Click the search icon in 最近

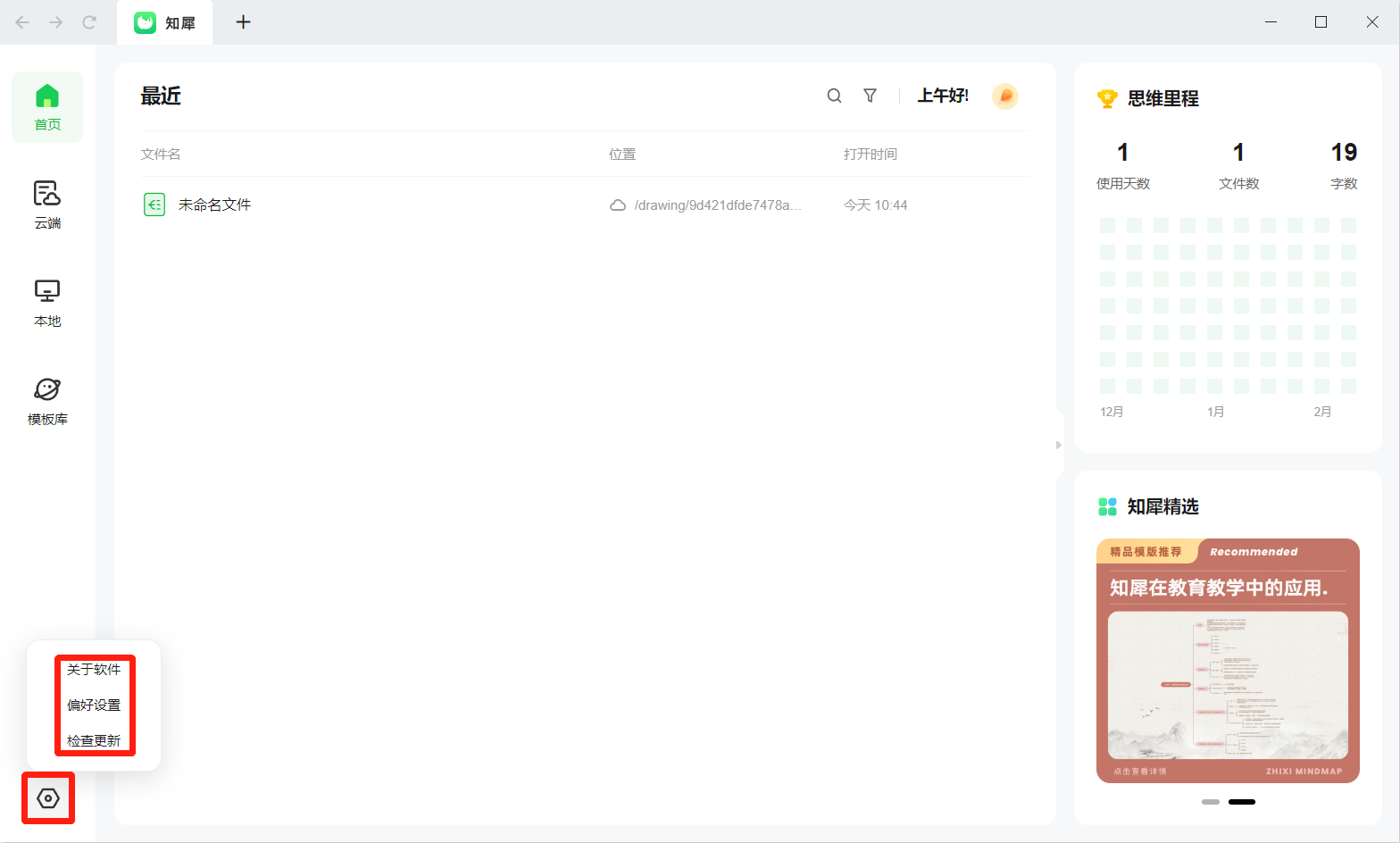[834, 96]
